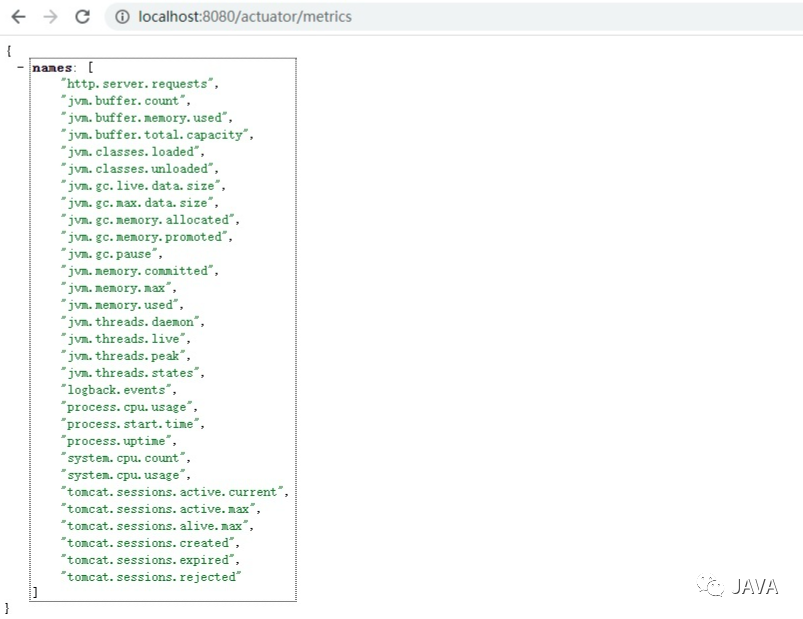
Task: Select "http.server.requests" metric name
Action: (137, 84)
